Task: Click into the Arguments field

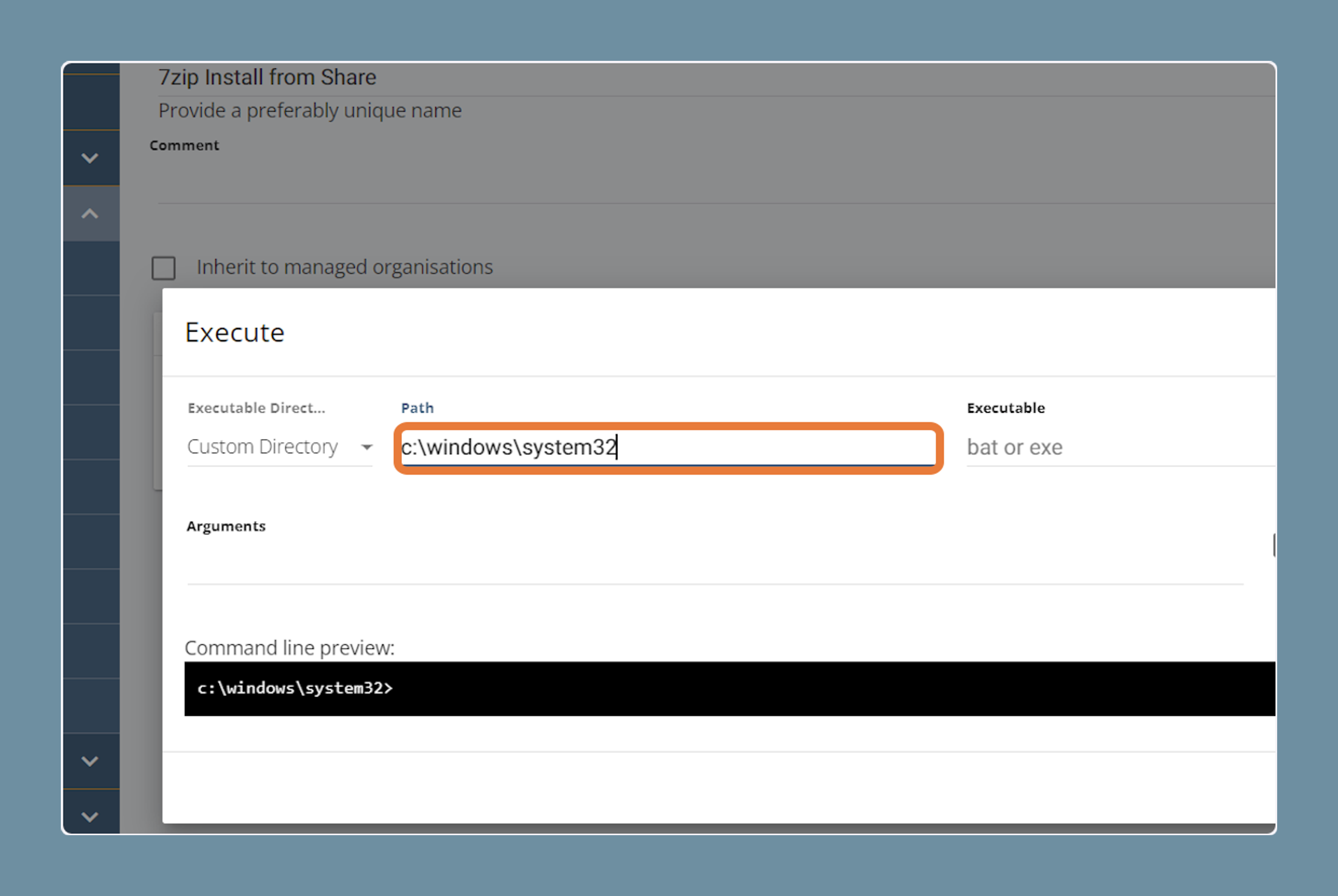Action: point(715,563)
